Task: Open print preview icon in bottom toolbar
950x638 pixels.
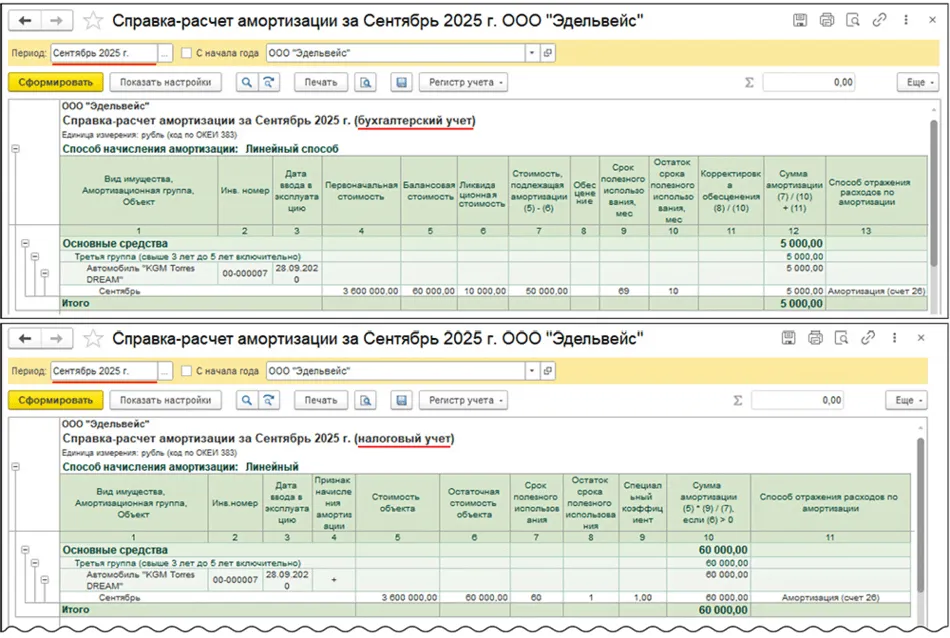Action: (x=365, y=400)
